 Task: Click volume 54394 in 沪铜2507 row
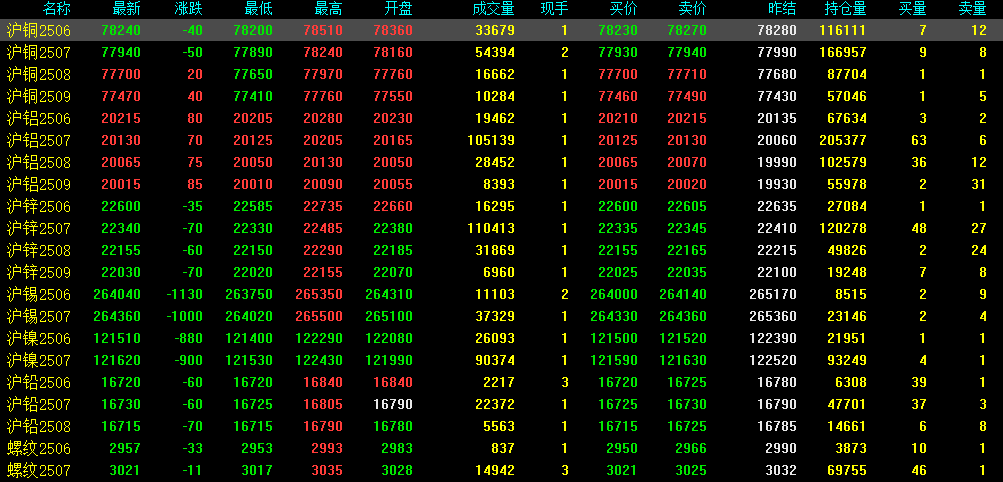(495, 52)
